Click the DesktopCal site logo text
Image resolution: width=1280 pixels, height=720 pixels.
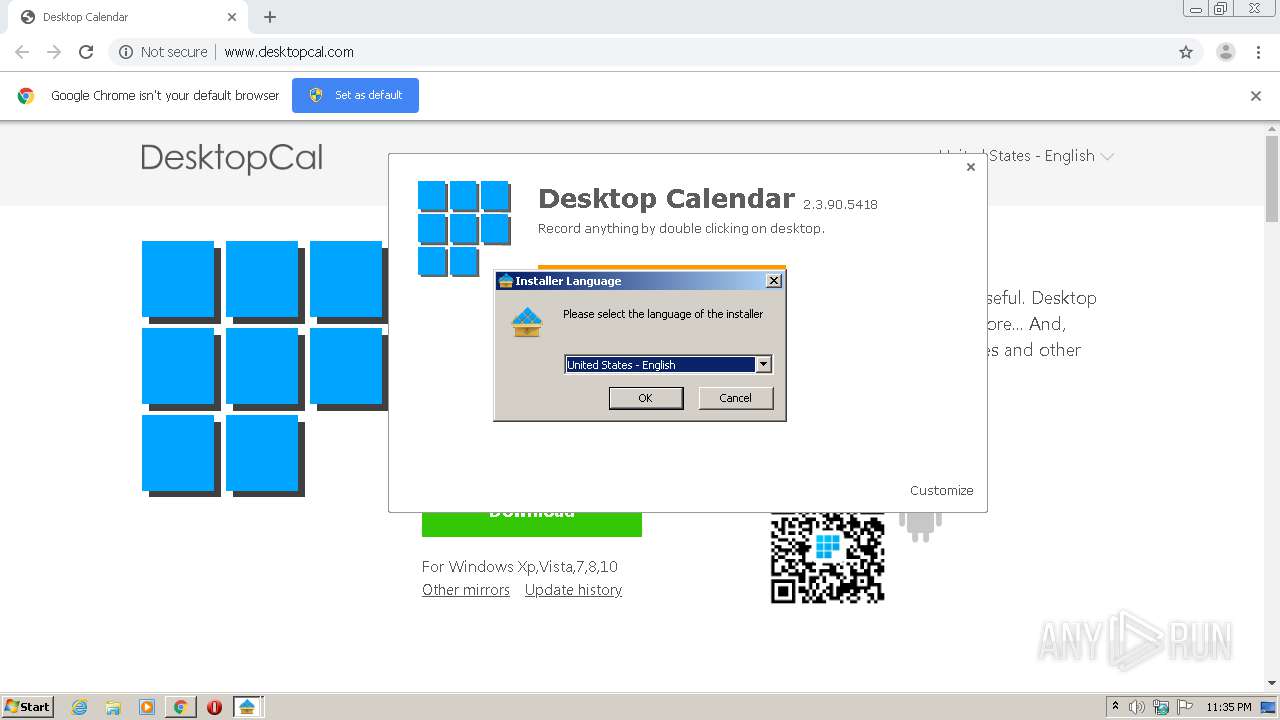pos(232,158)
